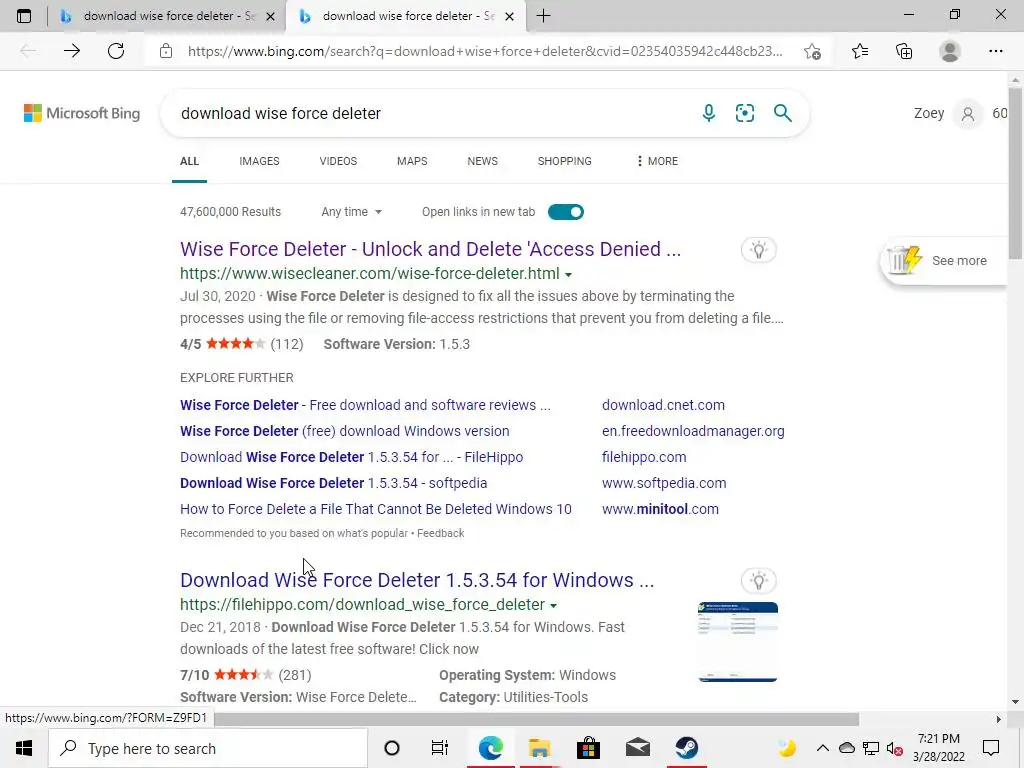Screen dimensions: 1024x768
Task: Open Steam from the taskbar
Action: 686,748
